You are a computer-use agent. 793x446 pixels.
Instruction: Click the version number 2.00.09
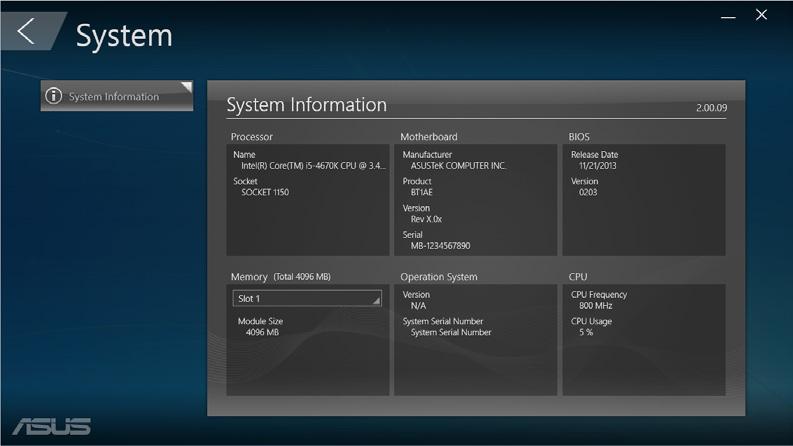pos(711,108)
